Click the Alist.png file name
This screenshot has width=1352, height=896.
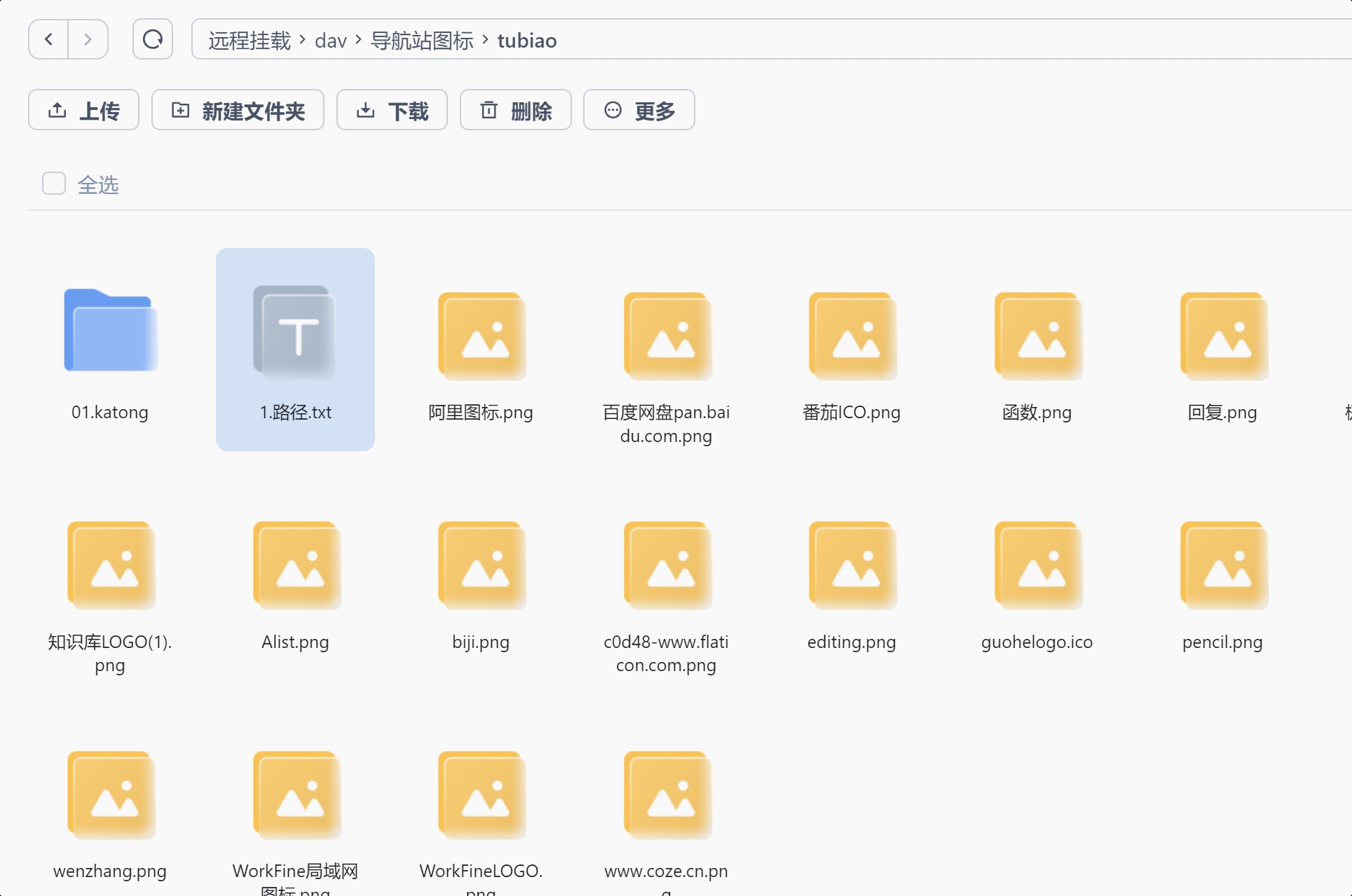tap(295, 642)
